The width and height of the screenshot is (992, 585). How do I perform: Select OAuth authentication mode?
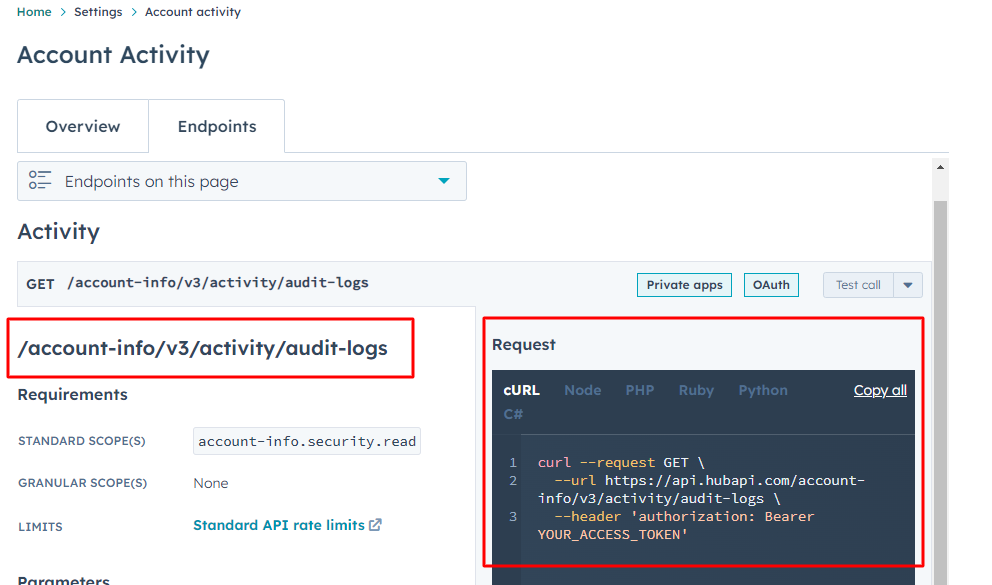pyautogui.click(x=771, y=284)
